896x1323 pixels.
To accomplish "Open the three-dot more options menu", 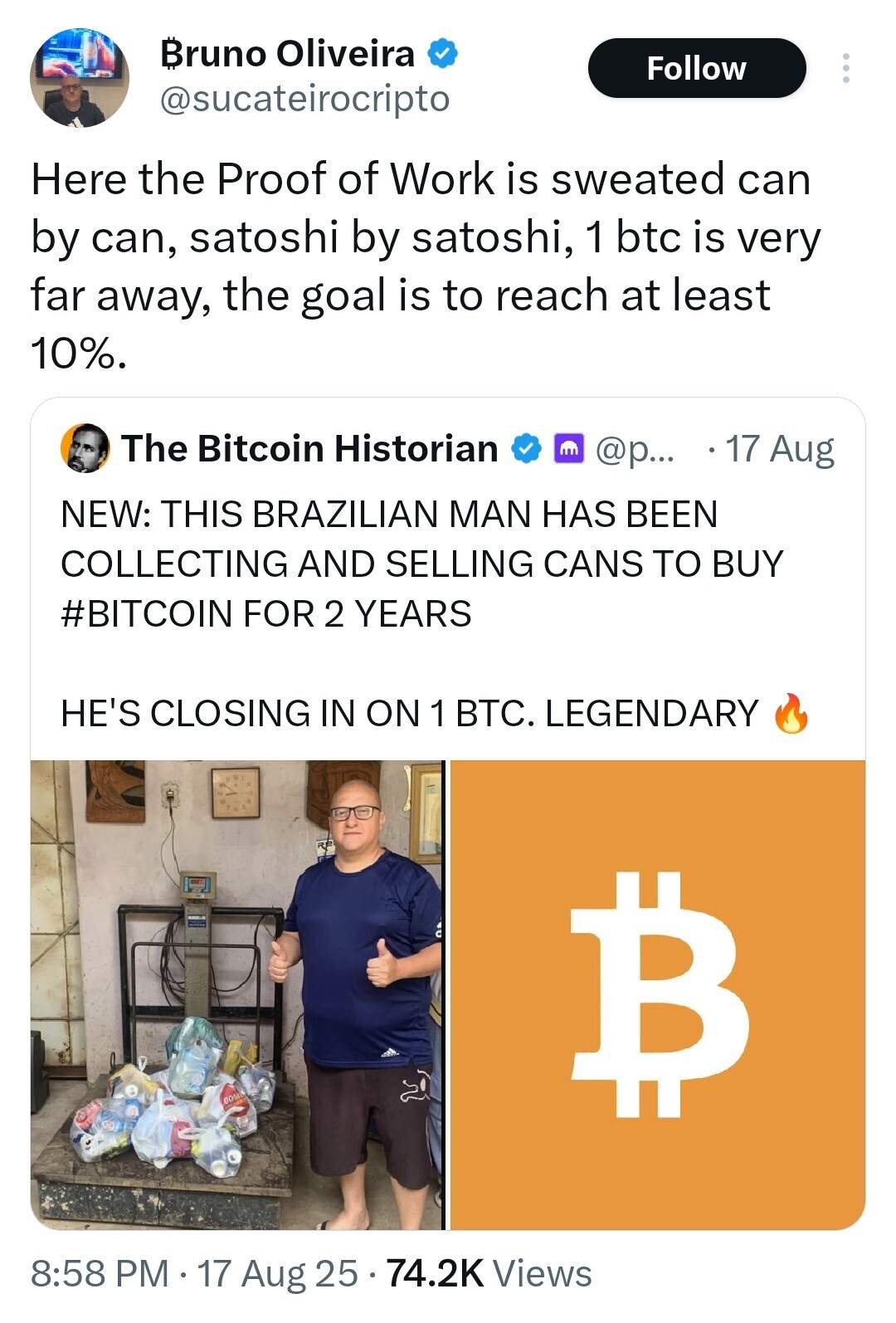I will pos(845,68).
